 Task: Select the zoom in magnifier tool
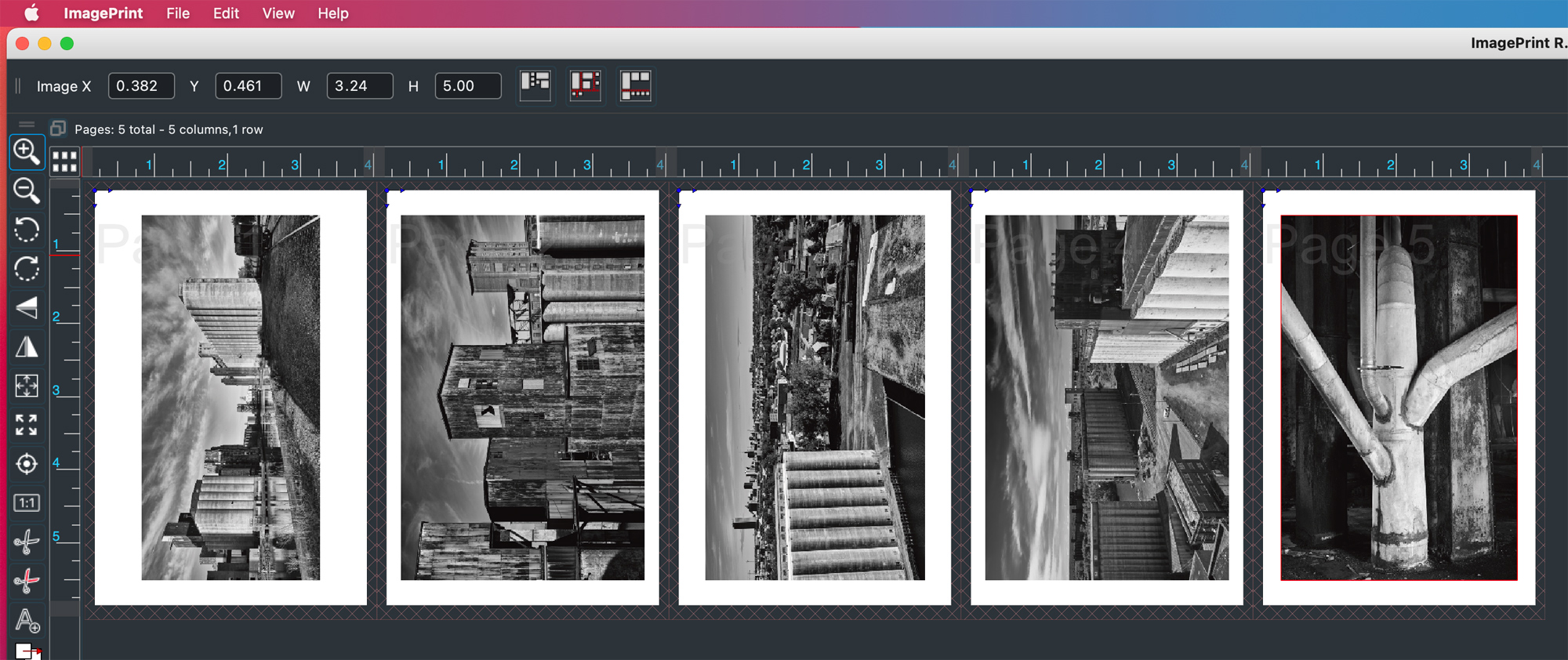(26, 151)
